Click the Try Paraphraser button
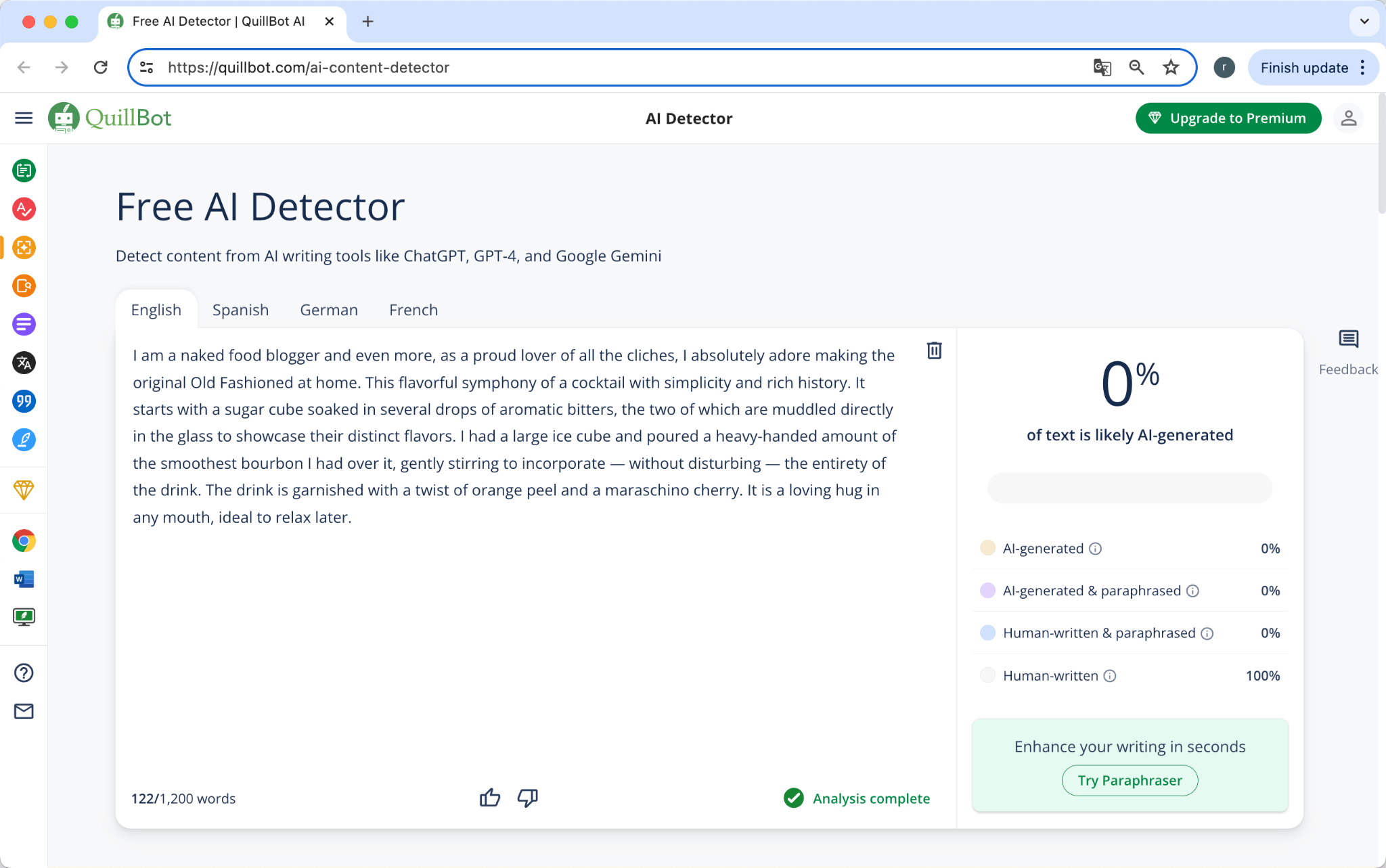 (1130, 781)
